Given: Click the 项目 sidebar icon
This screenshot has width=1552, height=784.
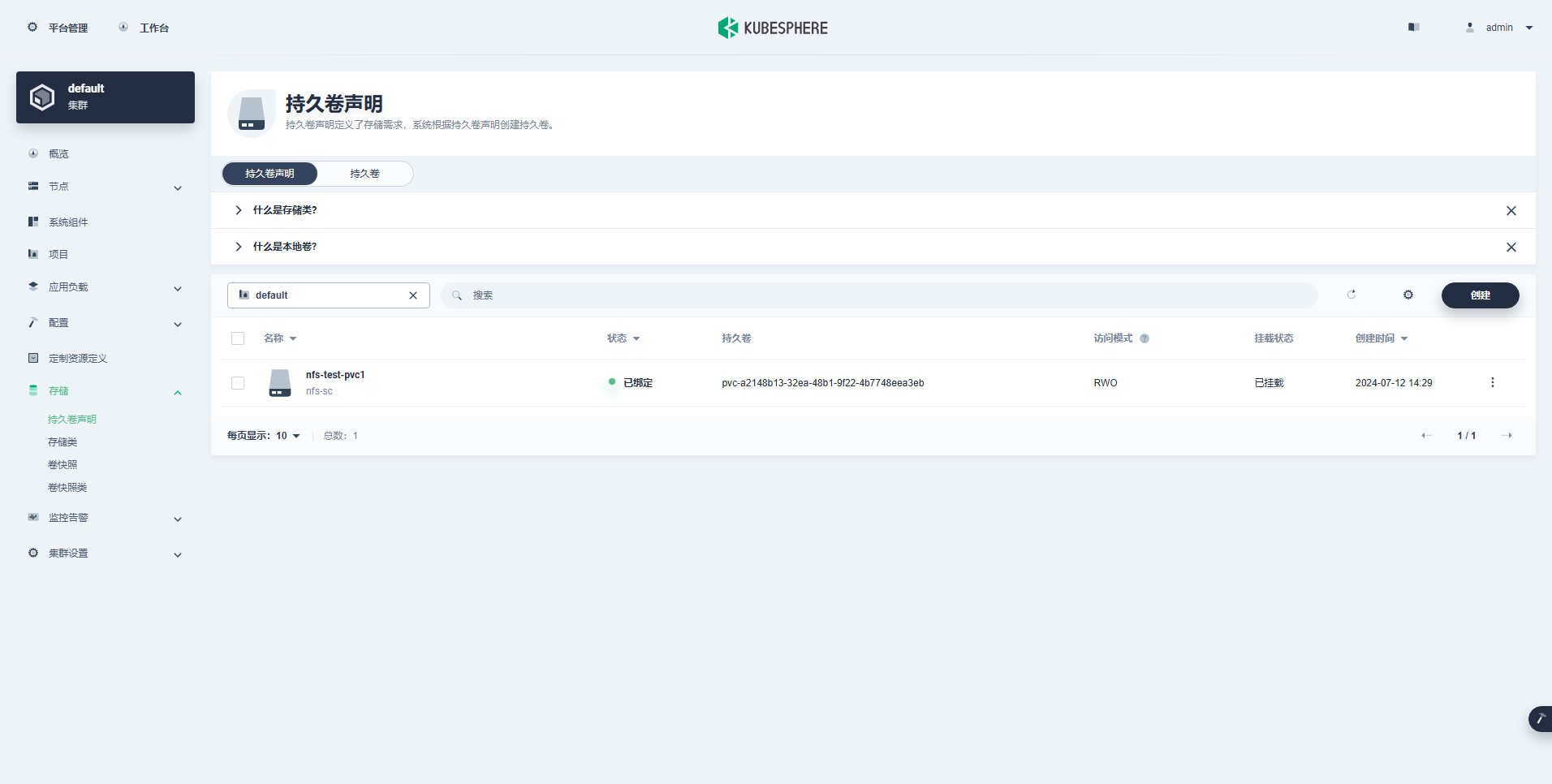Looking at the screenshot, I should [x=33, y=254].
